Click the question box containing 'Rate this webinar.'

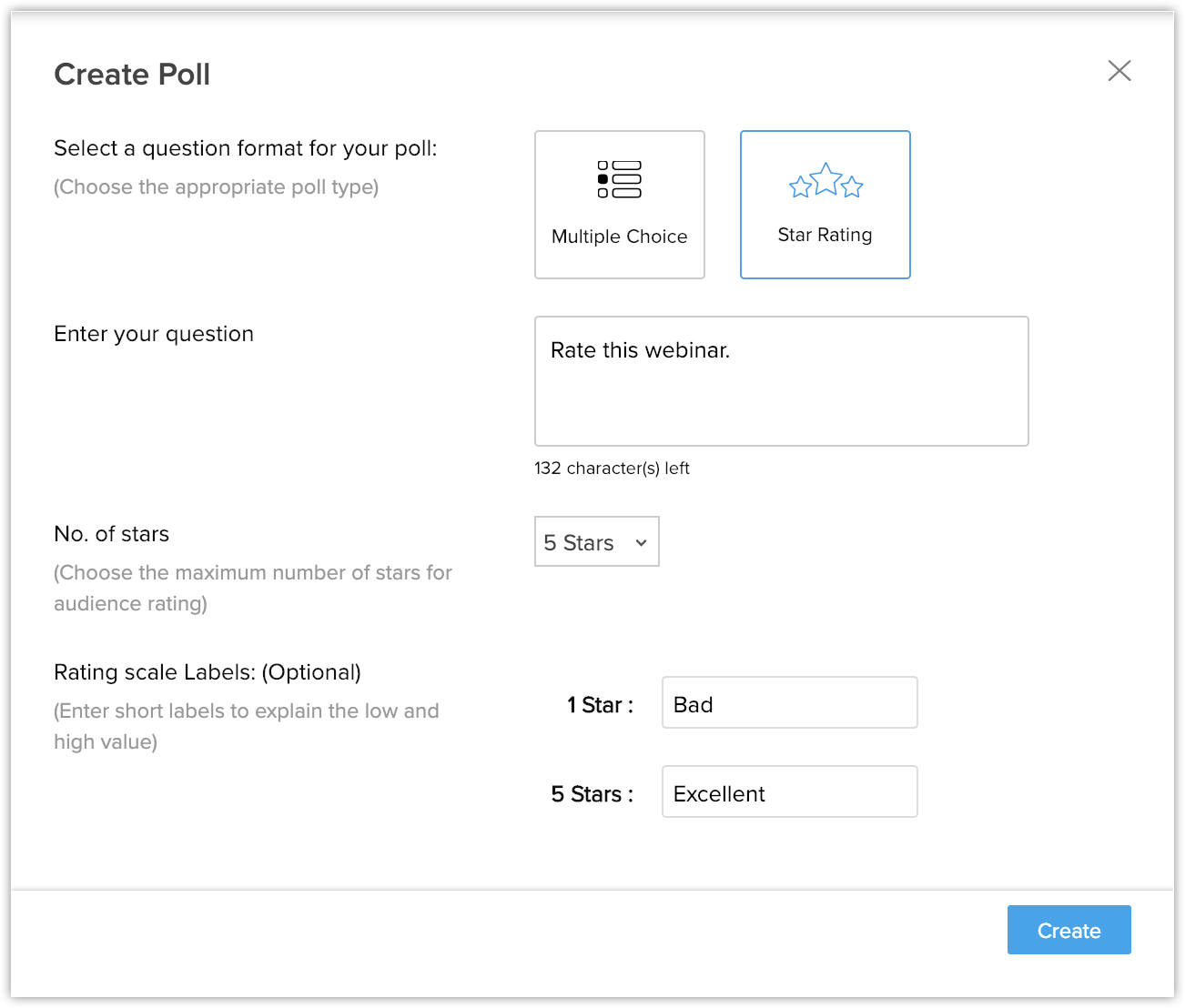click(x=781, y=381)
